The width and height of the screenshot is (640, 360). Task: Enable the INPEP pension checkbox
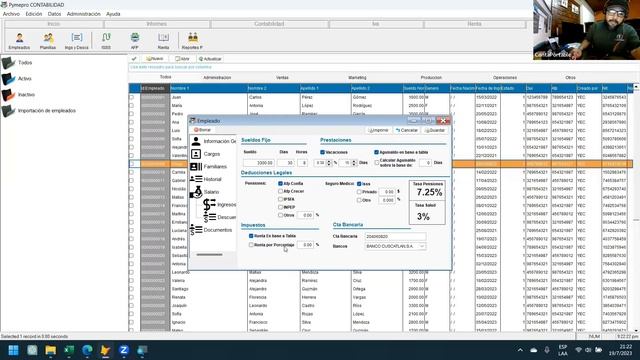pos(280,207)
